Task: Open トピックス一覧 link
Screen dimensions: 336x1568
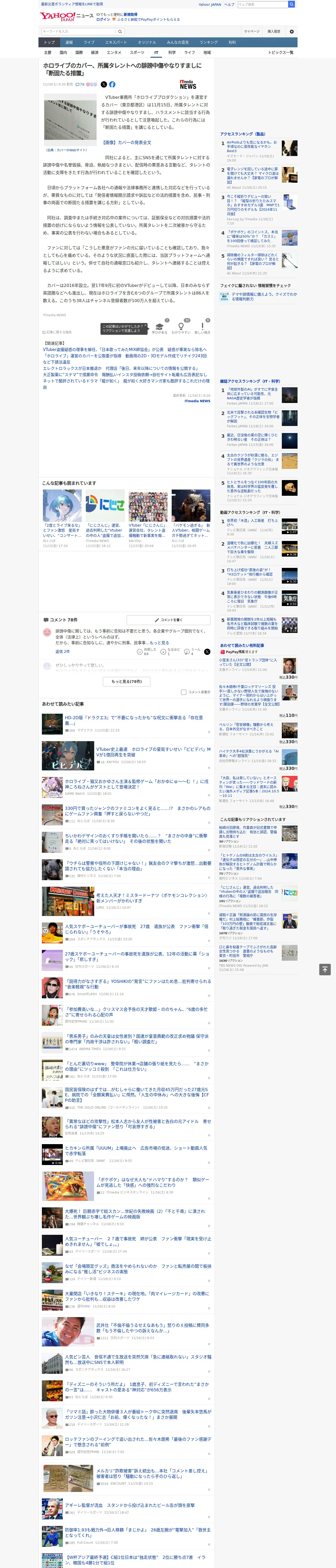Action: point(281,52)
